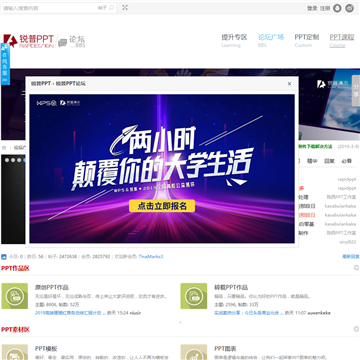Collapse the PPT作品区 section

pyautogui.click(x=356, y=268)
